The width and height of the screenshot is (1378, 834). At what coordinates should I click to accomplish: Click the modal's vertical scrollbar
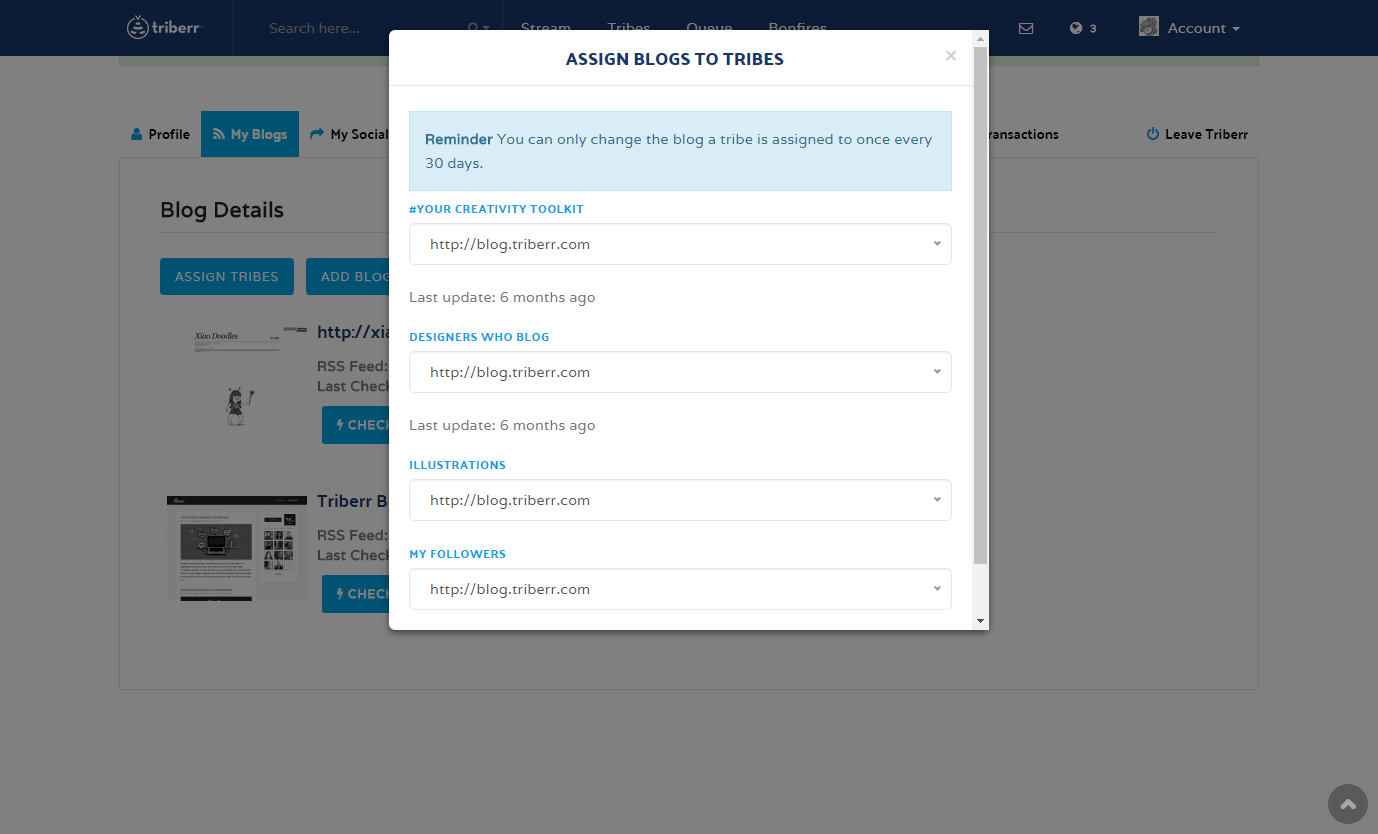point(981,300)
